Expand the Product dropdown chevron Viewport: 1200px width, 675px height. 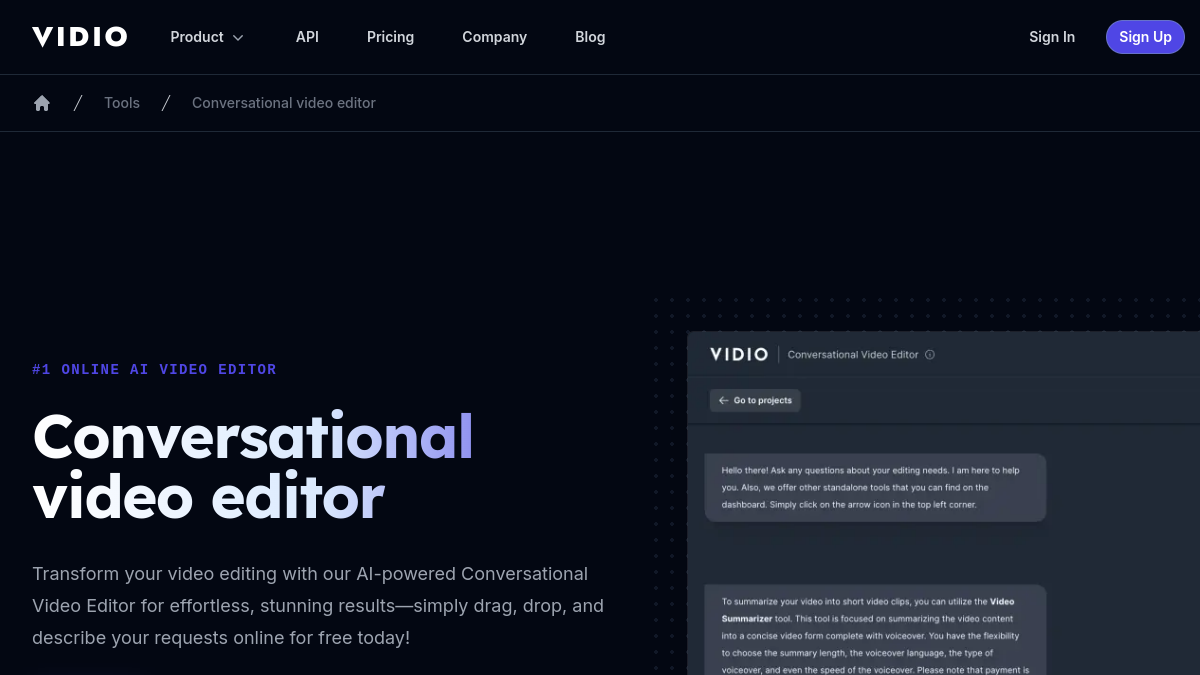pyautogui.click(x=238, y=38)
